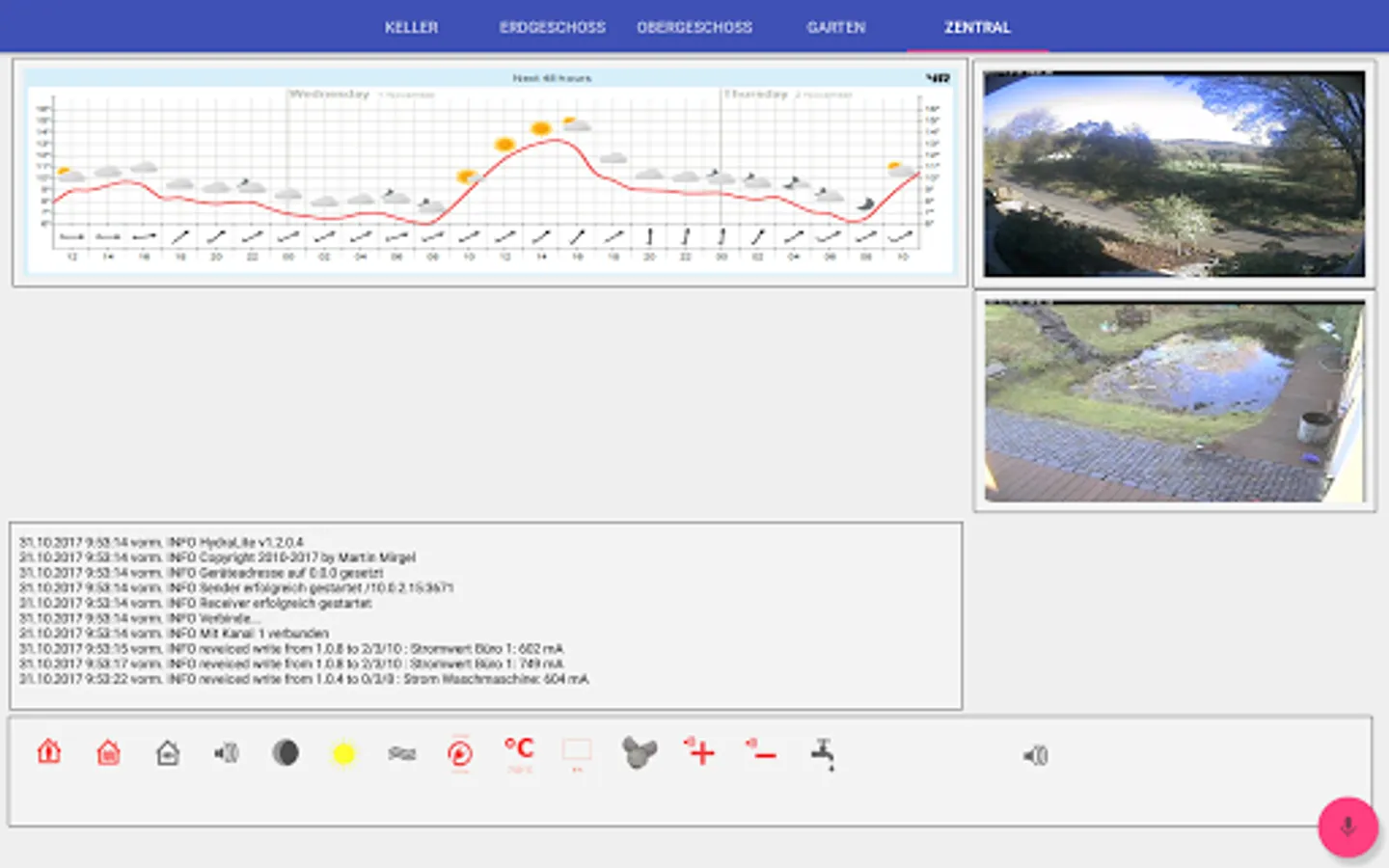Click the log line "Mit Kanal 1 verbunden"
The width and height of the screenshot is (1389, 868).
click(x=175, y=634)
